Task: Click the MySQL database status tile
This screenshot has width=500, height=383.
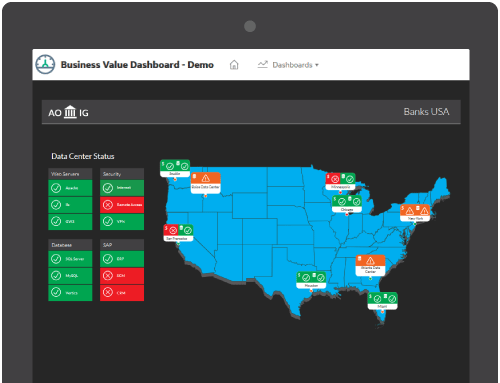Action: (70, 276)
